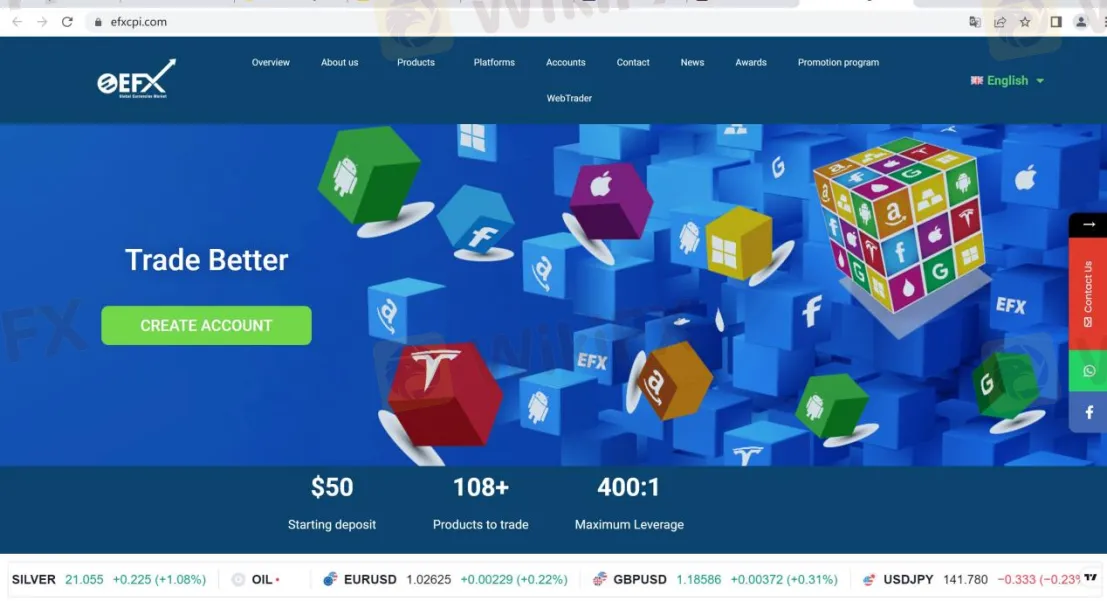The image size is (1107, 601).
Task: Click the SILVER quote in ticker
Action: point(109,579)
